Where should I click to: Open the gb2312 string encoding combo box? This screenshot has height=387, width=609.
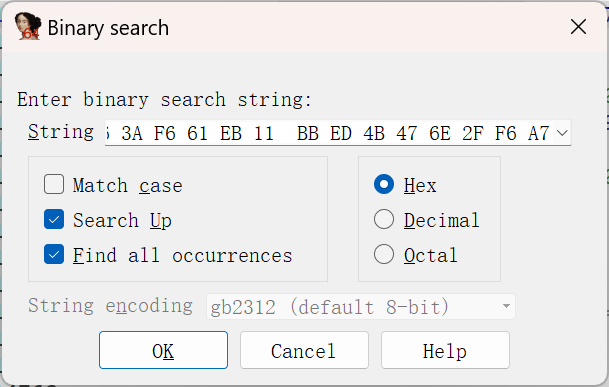(361, 307)
